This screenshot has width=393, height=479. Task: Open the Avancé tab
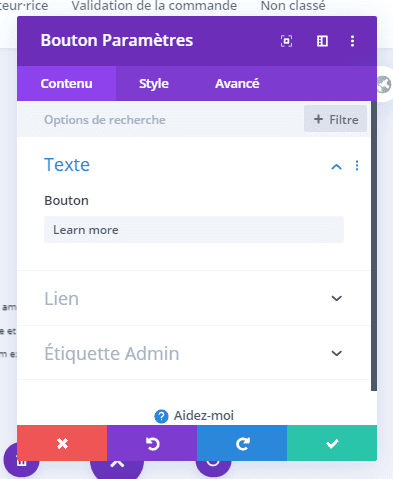(237, 83)
